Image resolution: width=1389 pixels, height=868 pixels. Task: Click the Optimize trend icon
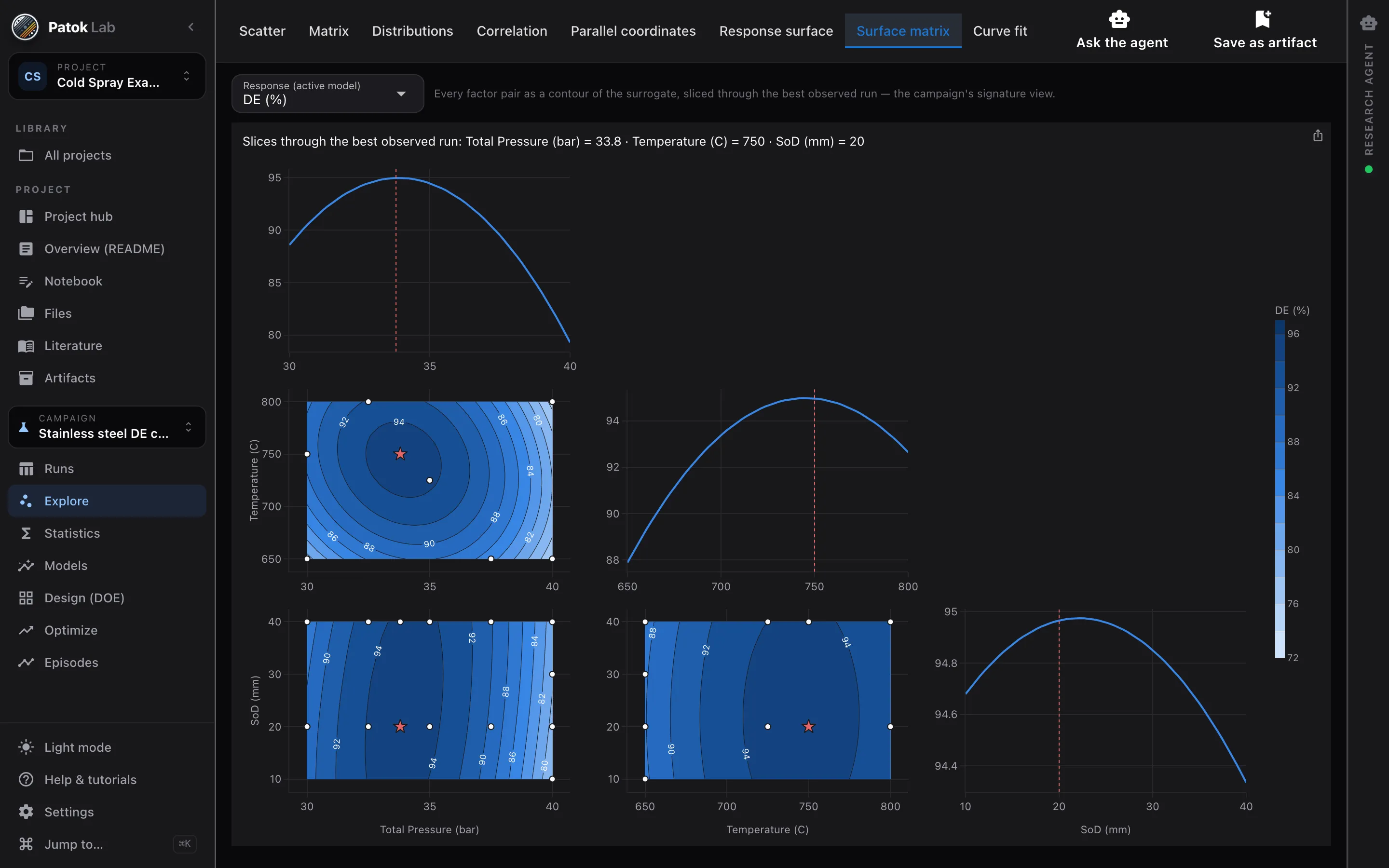point(26,630)
